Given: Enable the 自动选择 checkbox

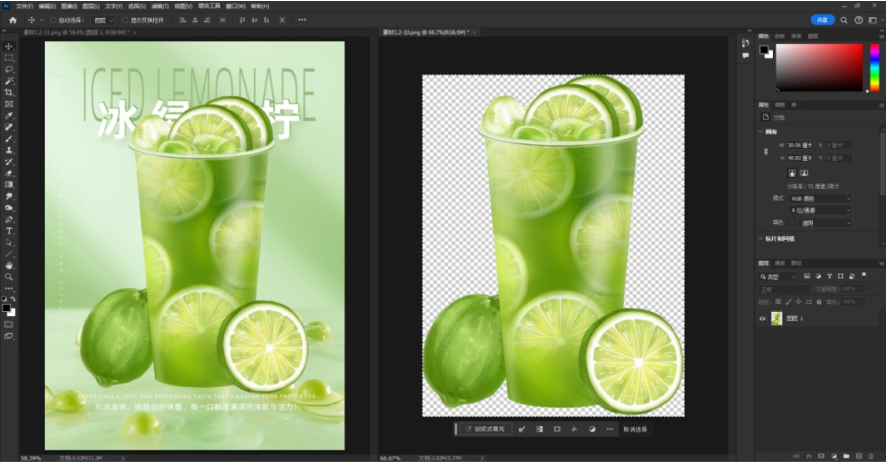Looking at the screenshot, I should pyautogui.click(x=54, y=19).
